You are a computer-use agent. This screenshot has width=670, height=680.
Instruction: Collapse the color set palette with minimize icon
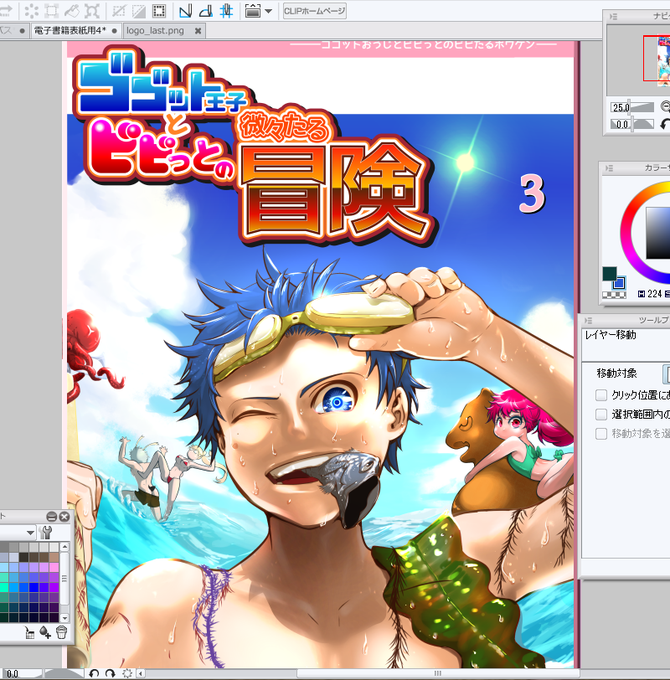pyautogui.click(x=52, y=517)
